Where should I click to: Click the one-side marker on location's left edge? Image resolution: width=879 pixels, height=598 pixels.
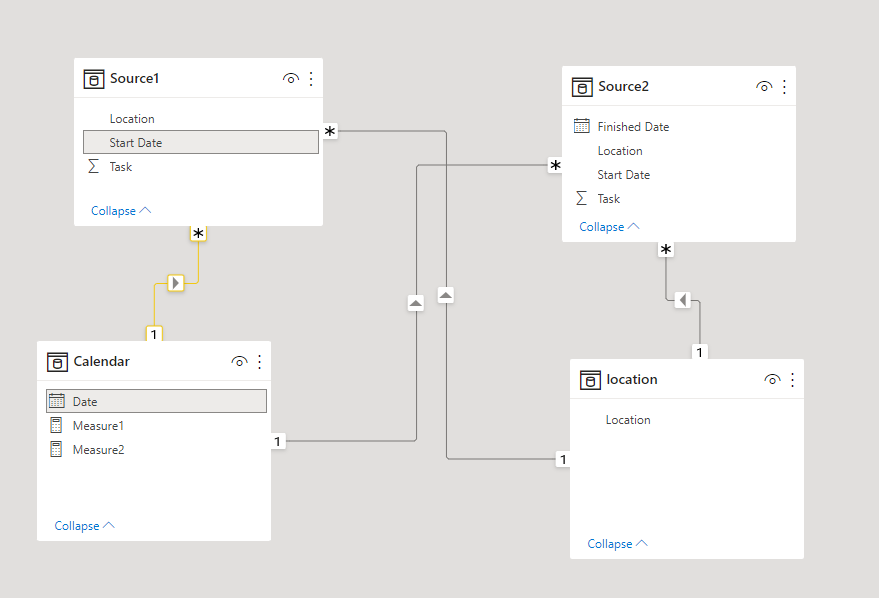point(563,460)
